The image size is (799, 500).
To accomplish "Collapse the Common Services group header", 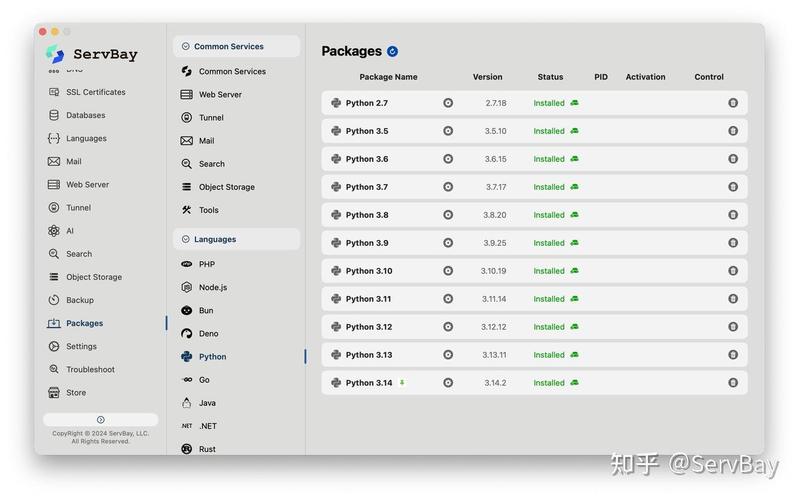I will 236,46.
